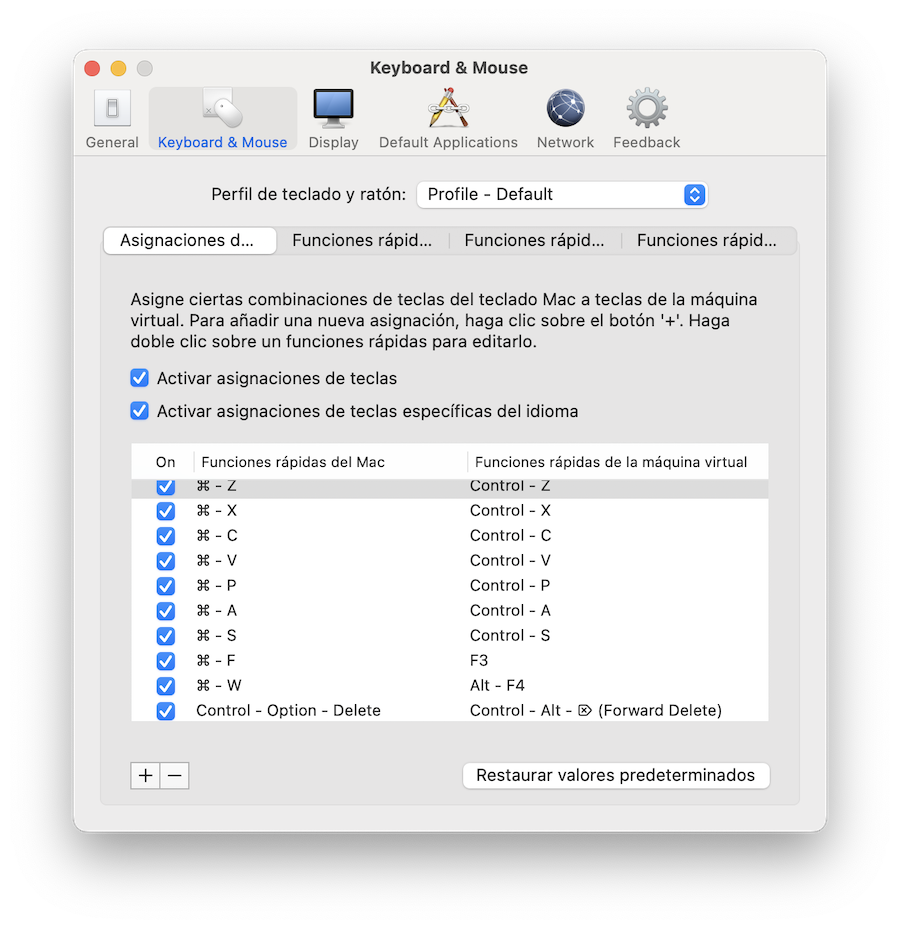Open the last 'Funciones rápid...' tab
900x929 pixels.
point(706,240)
